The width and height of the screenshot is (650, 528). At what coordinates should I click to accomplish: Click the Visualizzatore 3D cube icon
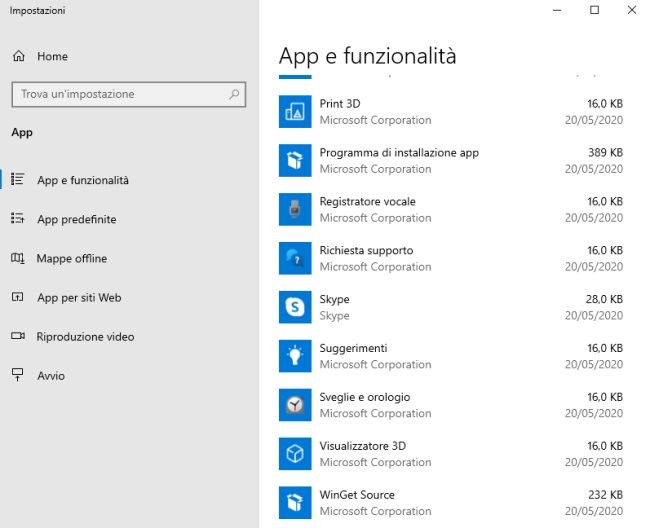click(295, 454)
